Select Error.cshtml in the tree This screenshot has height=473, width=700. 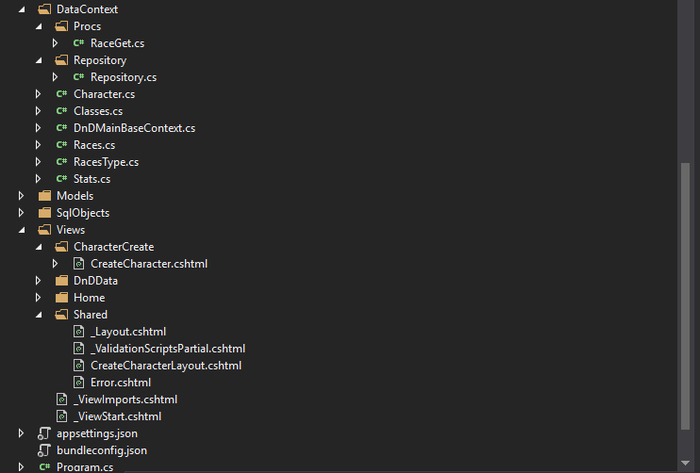tap(120, 382)
